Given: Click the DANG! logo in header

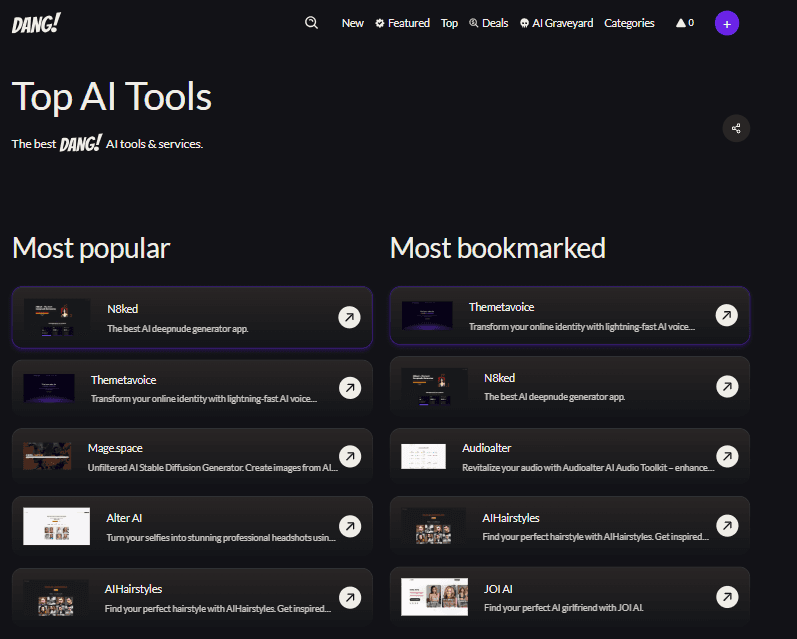Looking at the screenshot, I should [36, 24].
